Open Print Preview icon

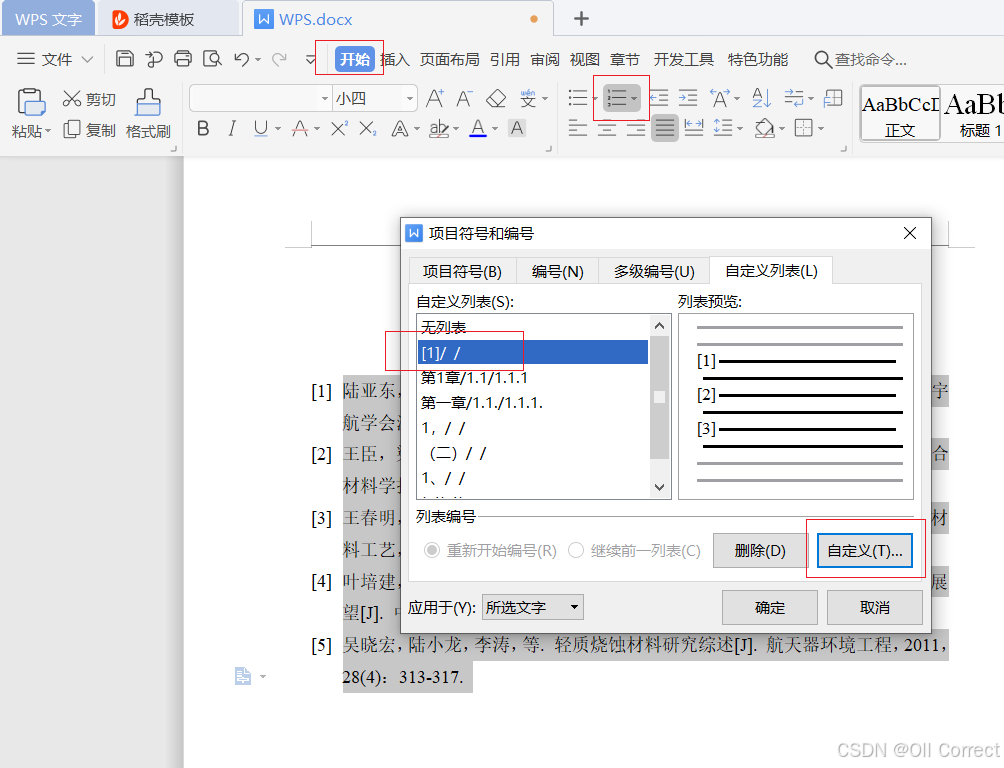(x=212, y=59)
